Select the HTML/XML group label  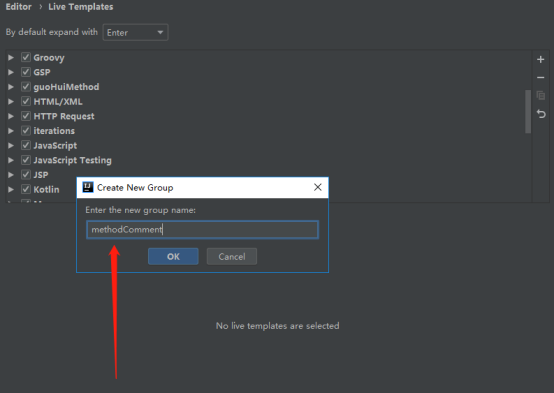coord(58,102)
